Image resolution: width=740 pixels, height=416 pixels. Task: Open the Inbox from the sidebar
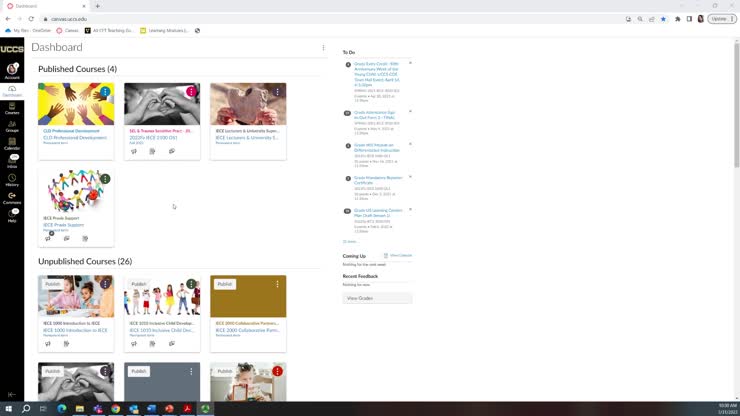12,162
